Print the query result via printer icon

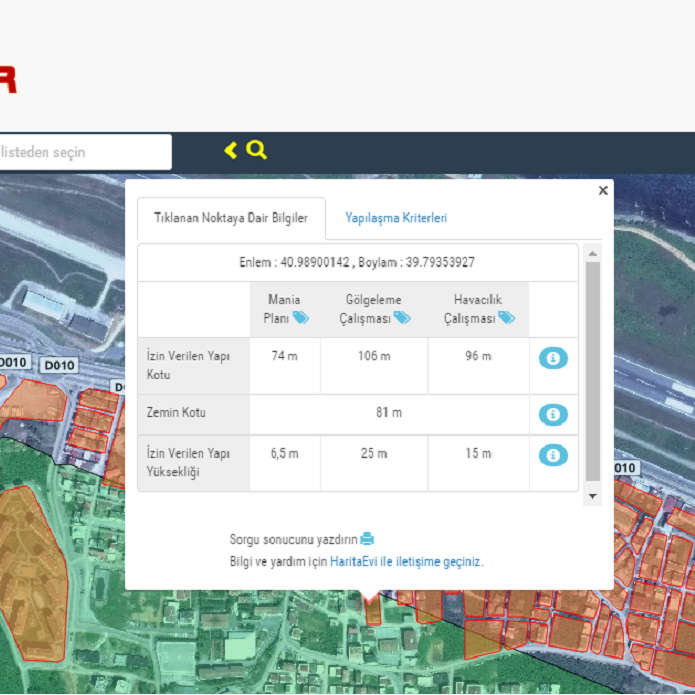tap(367, 539)
